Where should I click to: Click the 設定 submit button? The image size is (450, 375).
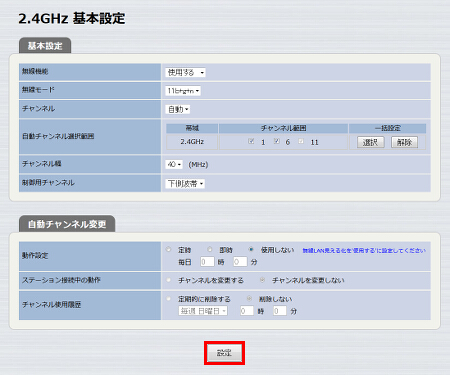(x=224, y=353)
